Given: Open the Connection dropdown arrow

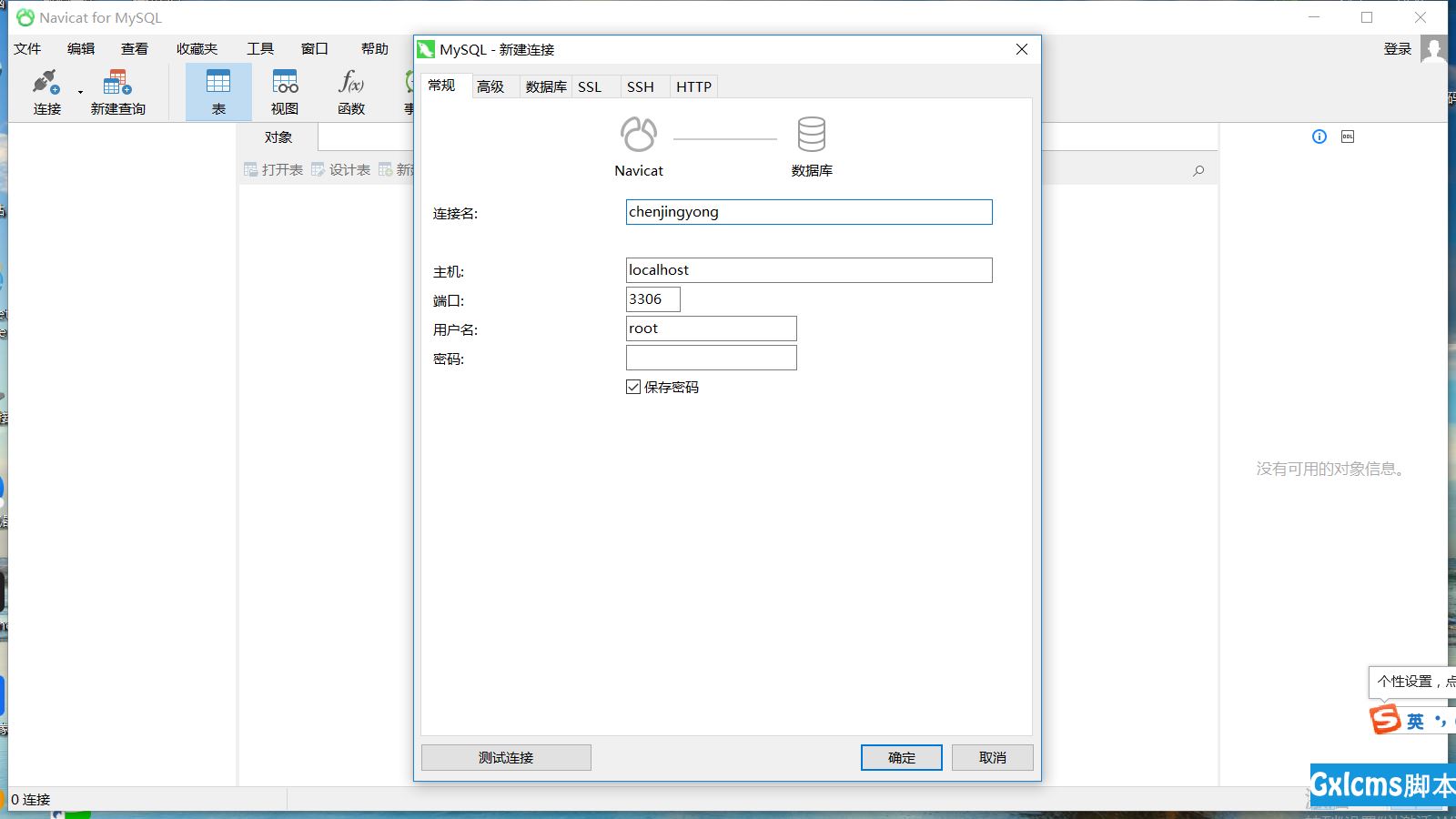Looking at the screenshot, I should click(80, 92).
